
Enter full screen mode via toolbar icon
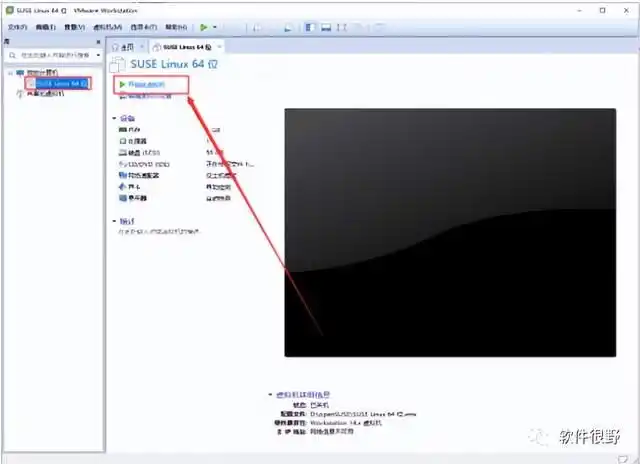(342, 27)
